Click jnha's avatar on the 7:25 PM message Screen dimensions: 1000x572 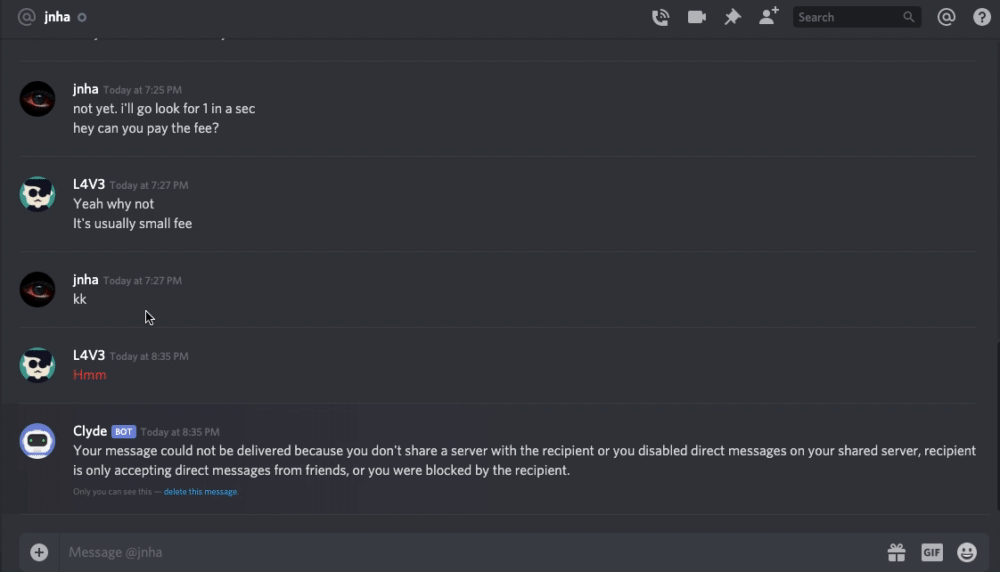point(38,99)
